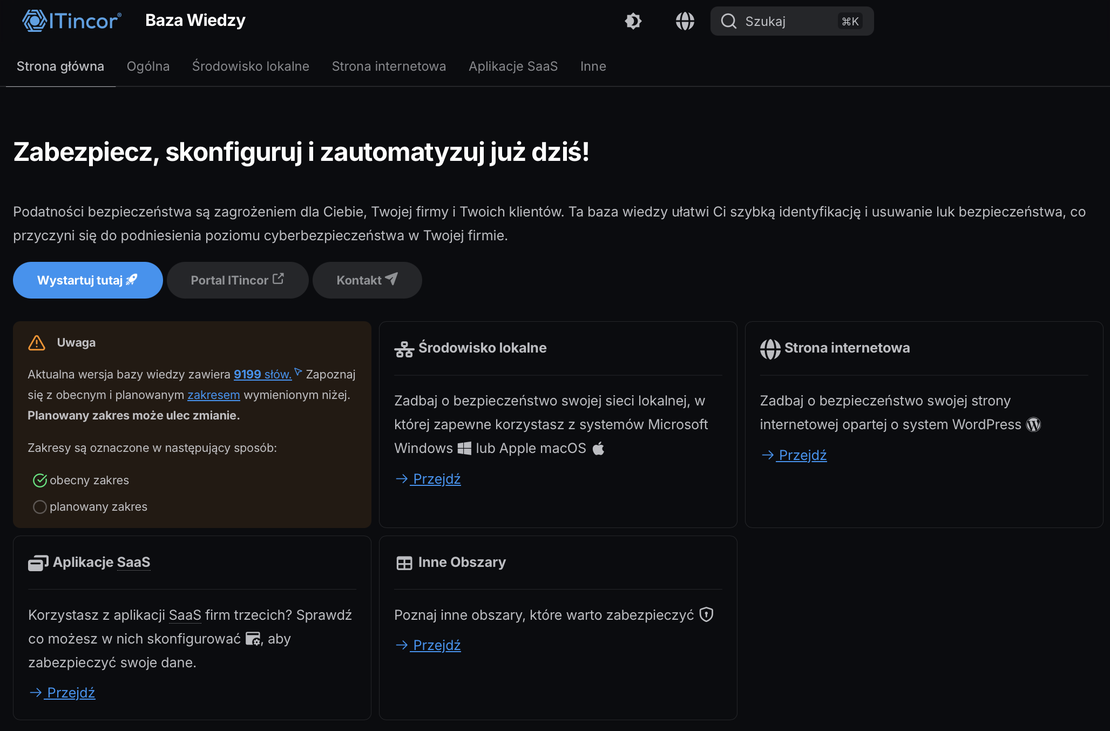1110x731 pixels.
Task: Open the language globe selector
Action: [685, 21]
